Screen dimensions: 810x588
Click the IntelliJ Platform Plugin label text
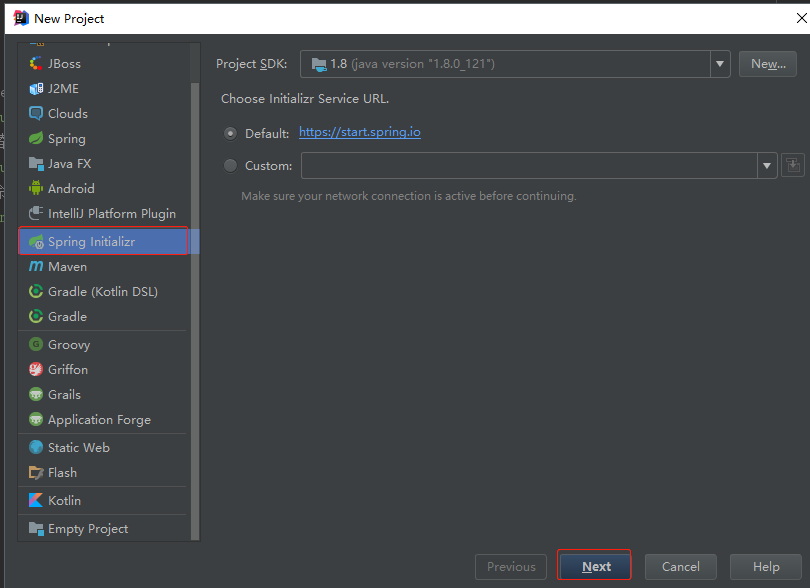point(112,213)
